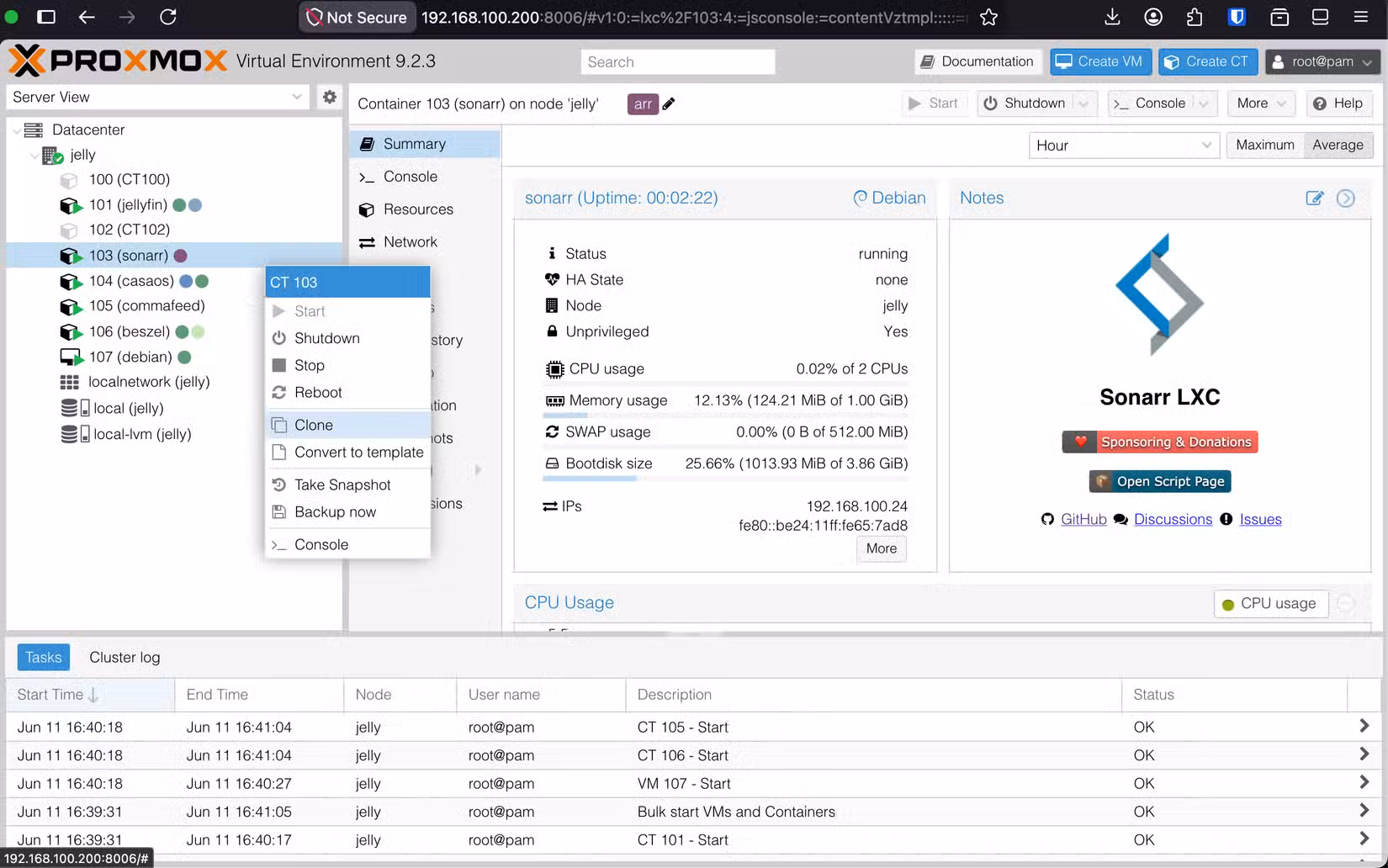Toggle CPU usage legend in chart
1388x868 pixels.
pyautogui.click(x=1270, y=604)
